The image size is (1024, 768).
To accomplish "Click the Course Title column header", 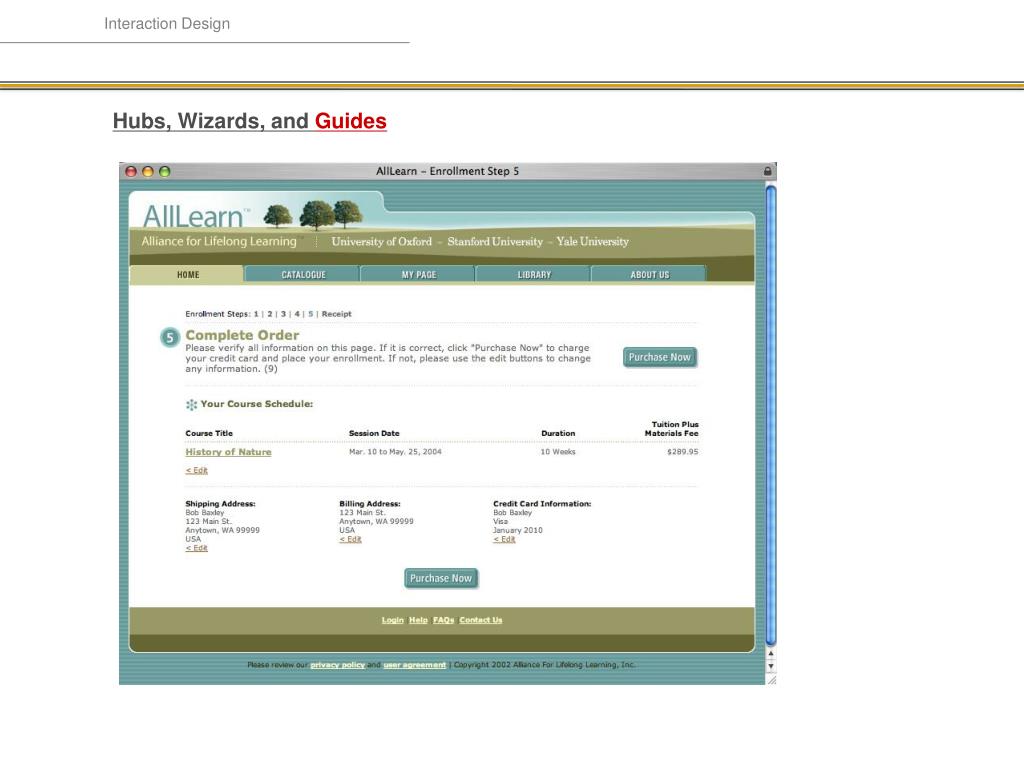I will click(x=209, y=434).
